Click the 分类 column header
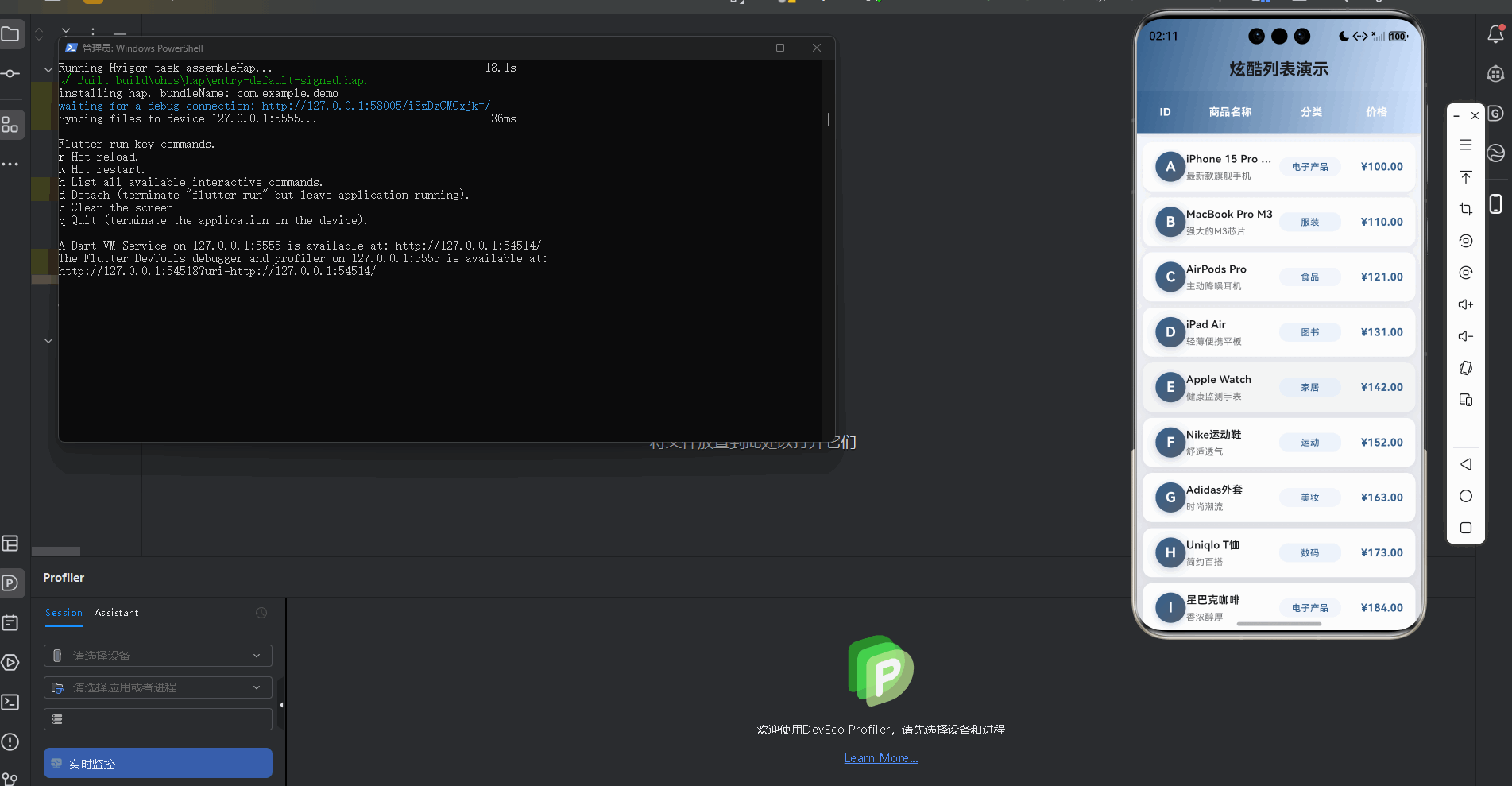1512x786 pixels. click(x=1311, y=112)
